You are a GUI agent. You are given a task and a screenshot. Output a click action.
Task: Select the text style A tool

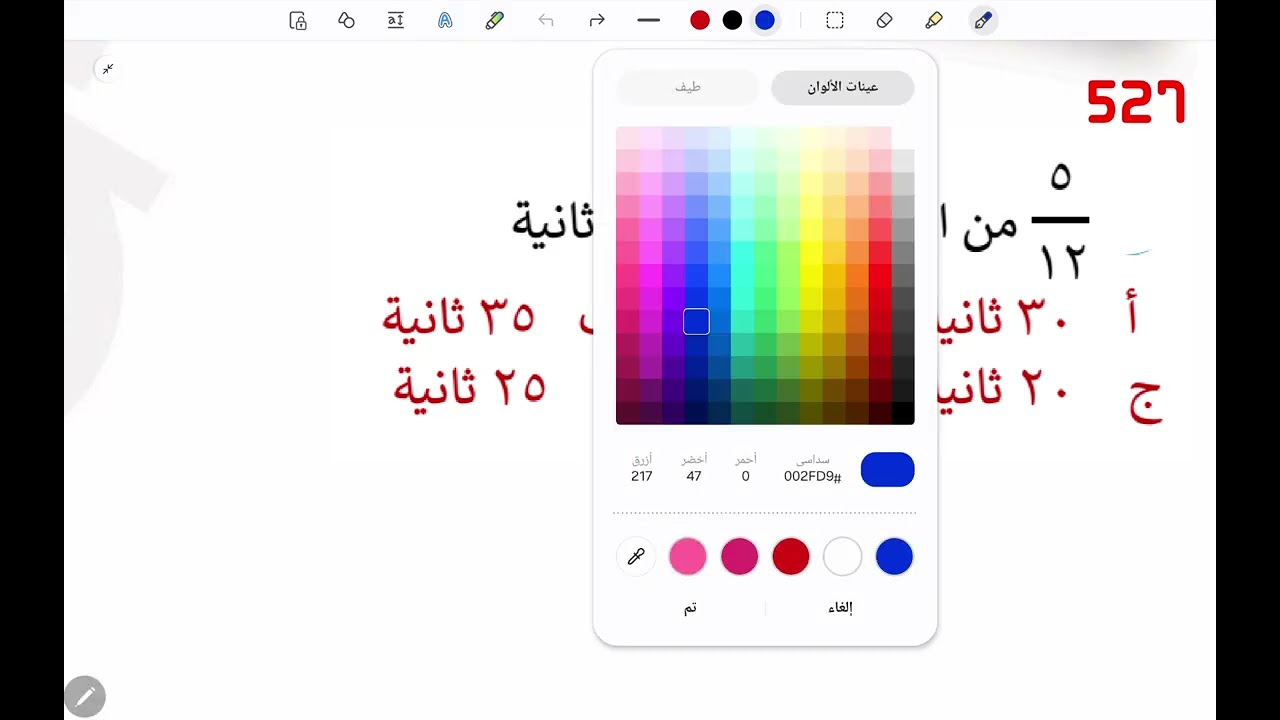(x=445, y=20)
